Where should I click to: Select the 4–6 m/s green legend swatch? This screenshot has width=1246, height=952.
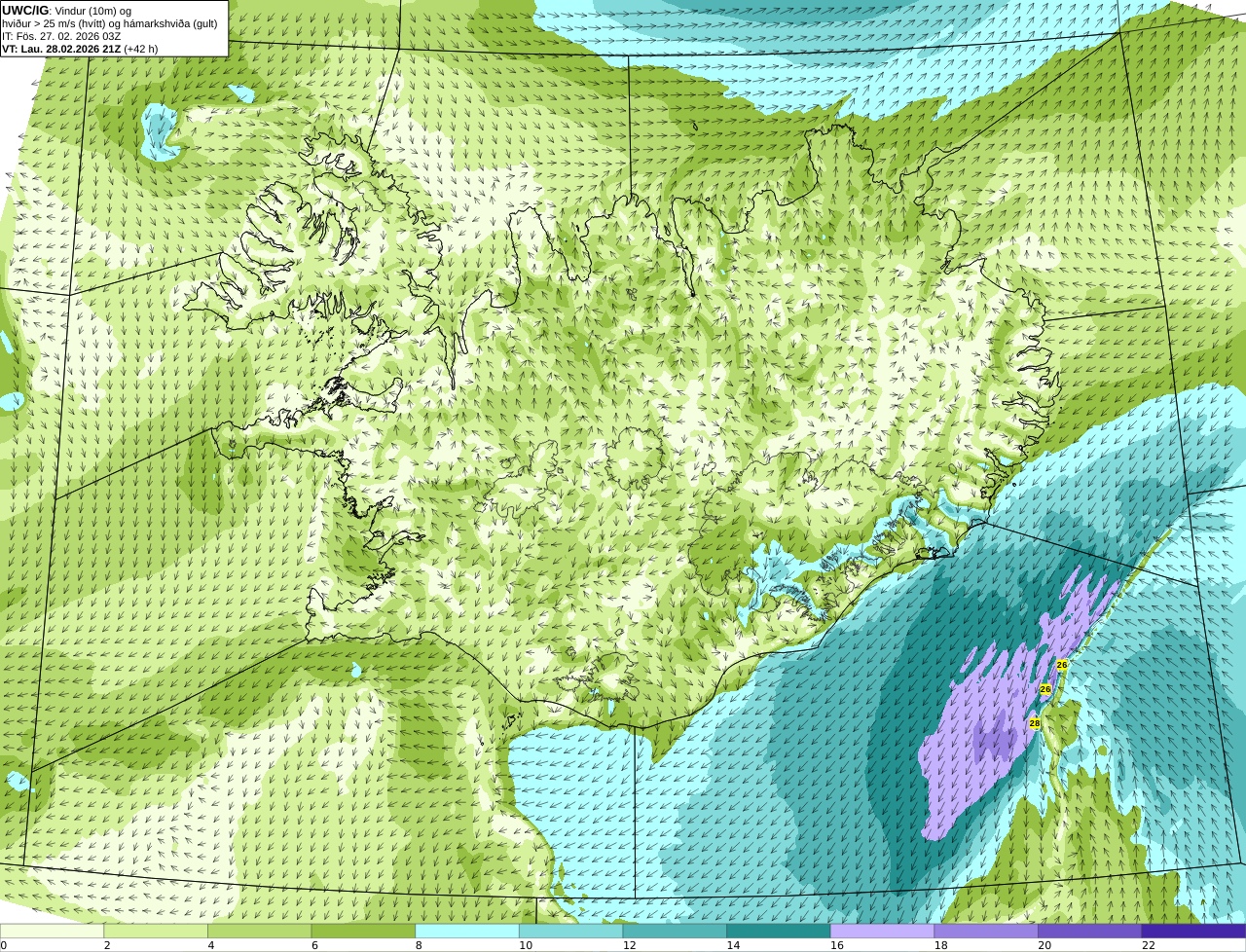260,931
